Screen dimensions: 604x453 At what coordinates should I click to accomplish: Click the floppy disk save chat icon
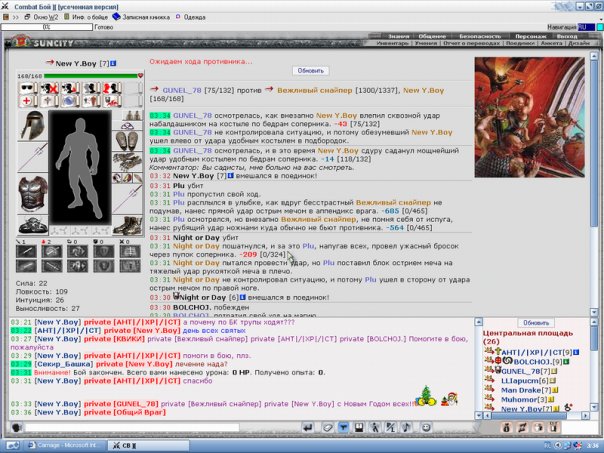coord(359,427)
